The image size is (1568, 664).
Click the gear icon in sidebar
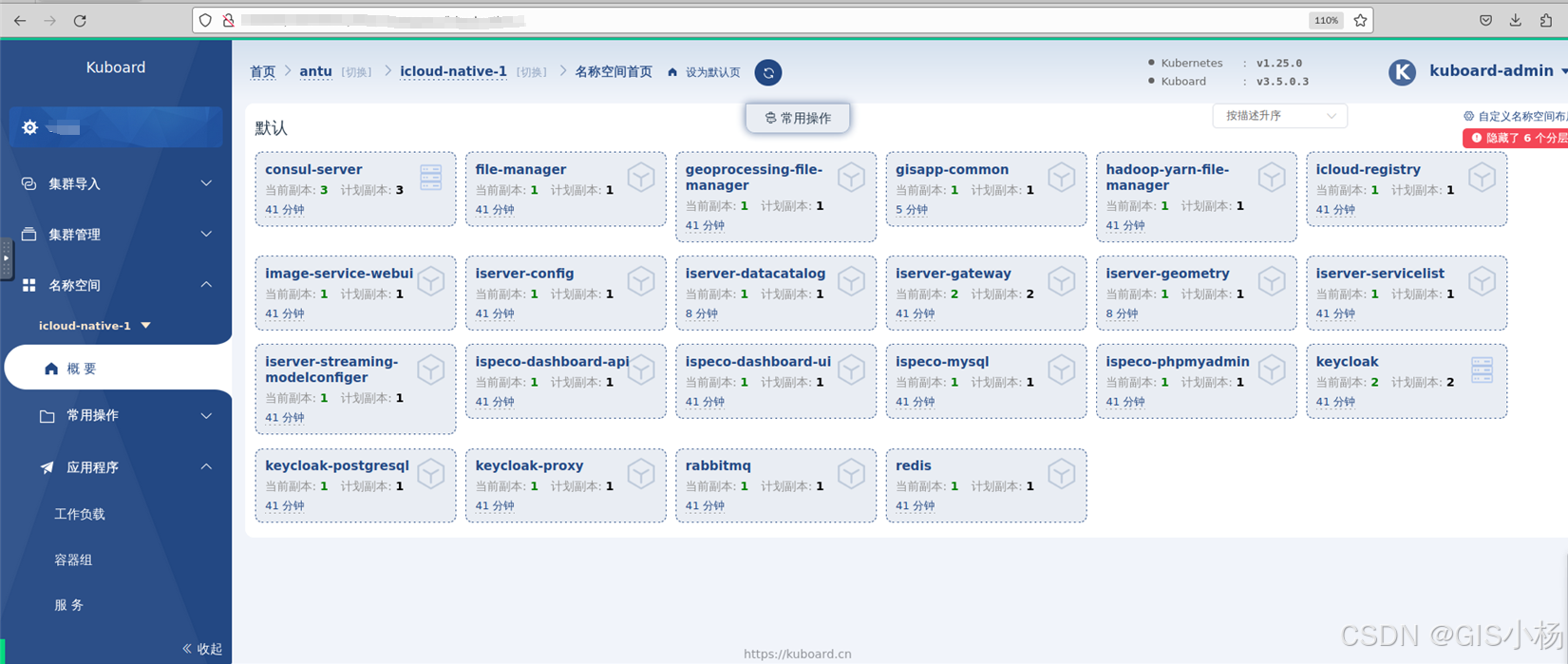29,127
